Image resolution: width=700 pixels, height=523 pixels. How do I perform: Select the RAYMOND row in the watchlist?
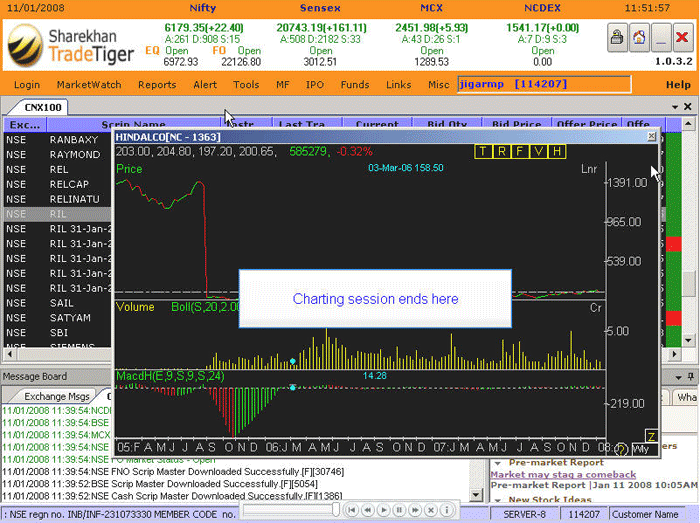(57, 155)
